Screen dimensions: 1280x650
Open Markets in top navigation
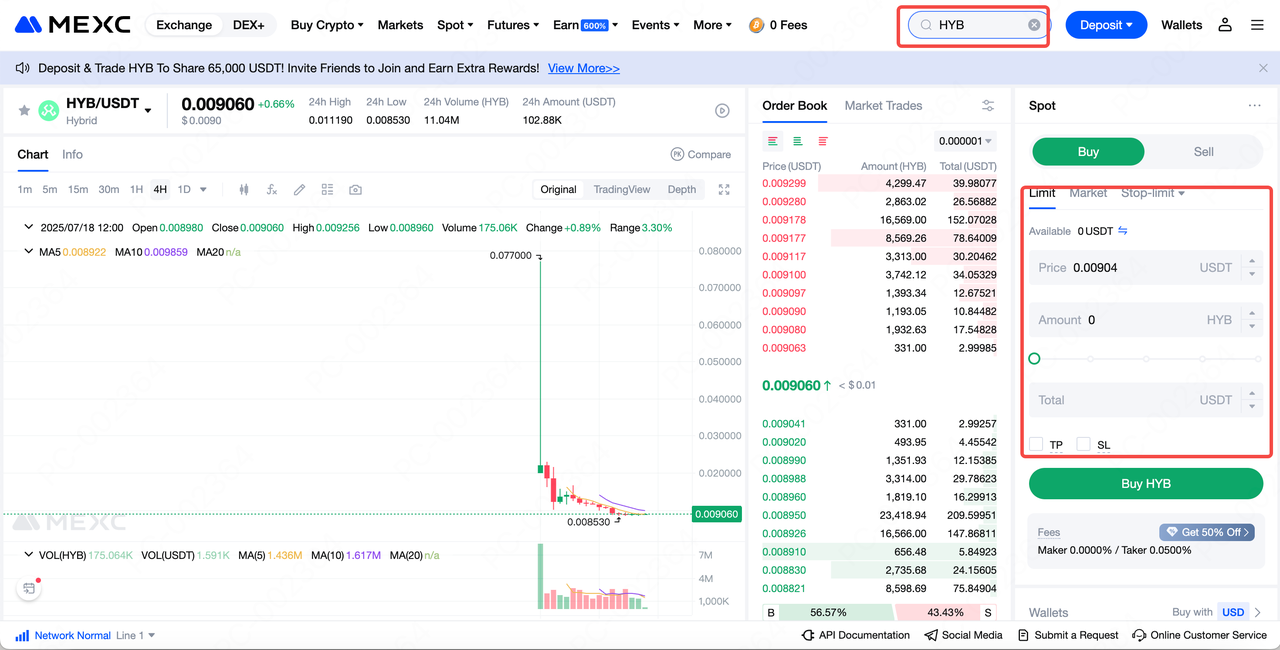pos(400,25)
